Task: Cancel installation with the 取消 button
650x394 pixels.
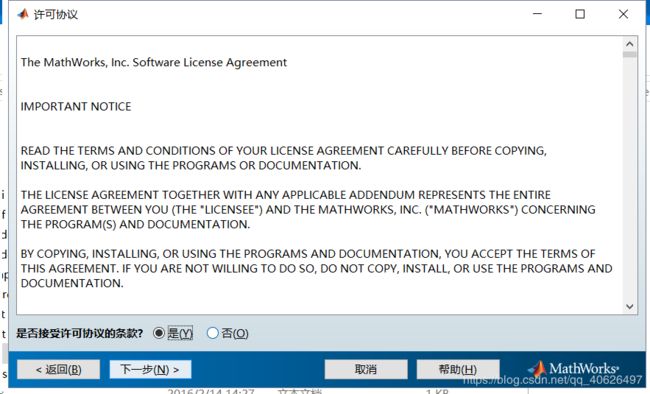Action: (366, 369)
